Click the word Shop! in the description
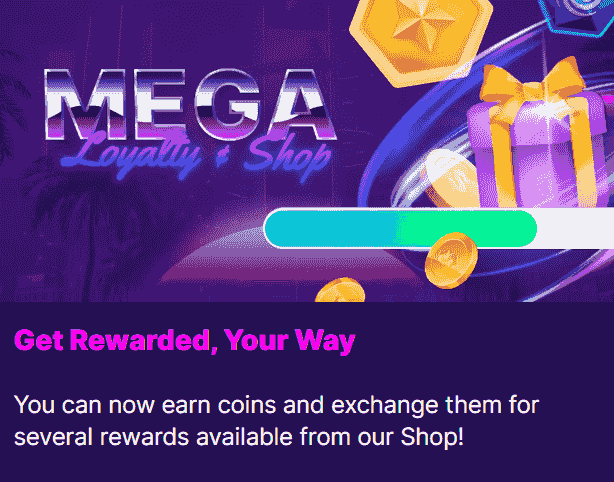This screenshot has width=614, height=482. coord(432,437)
